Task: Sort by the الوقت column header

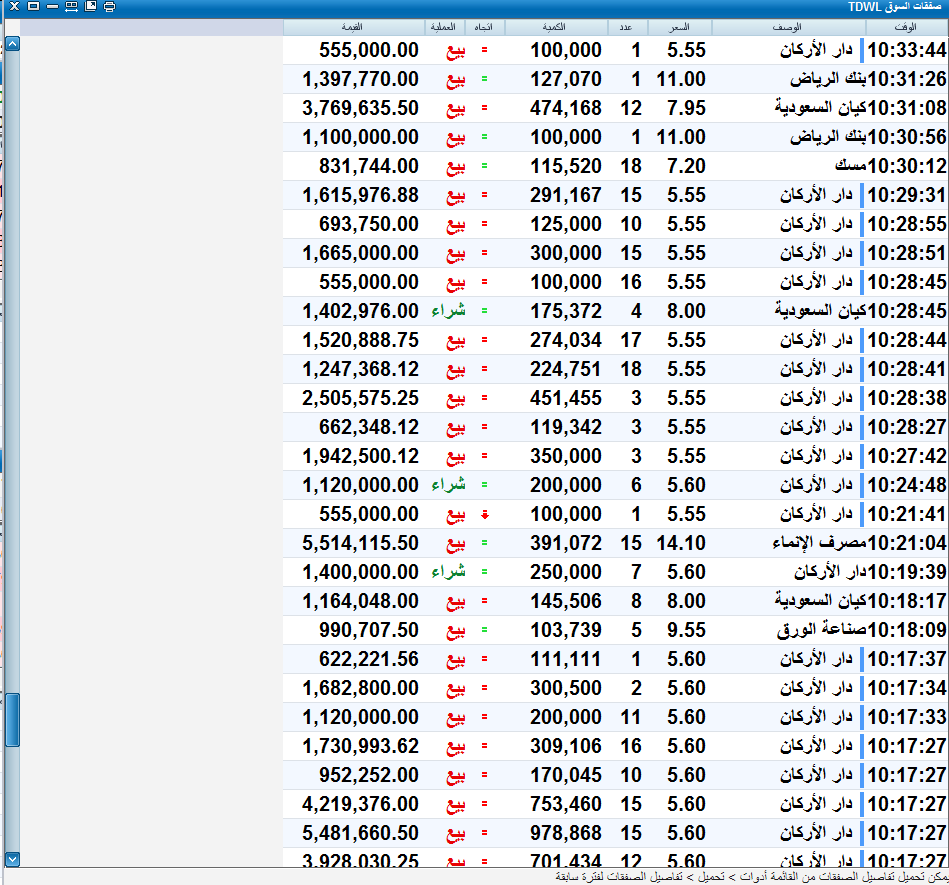Action: pos(906,27)
